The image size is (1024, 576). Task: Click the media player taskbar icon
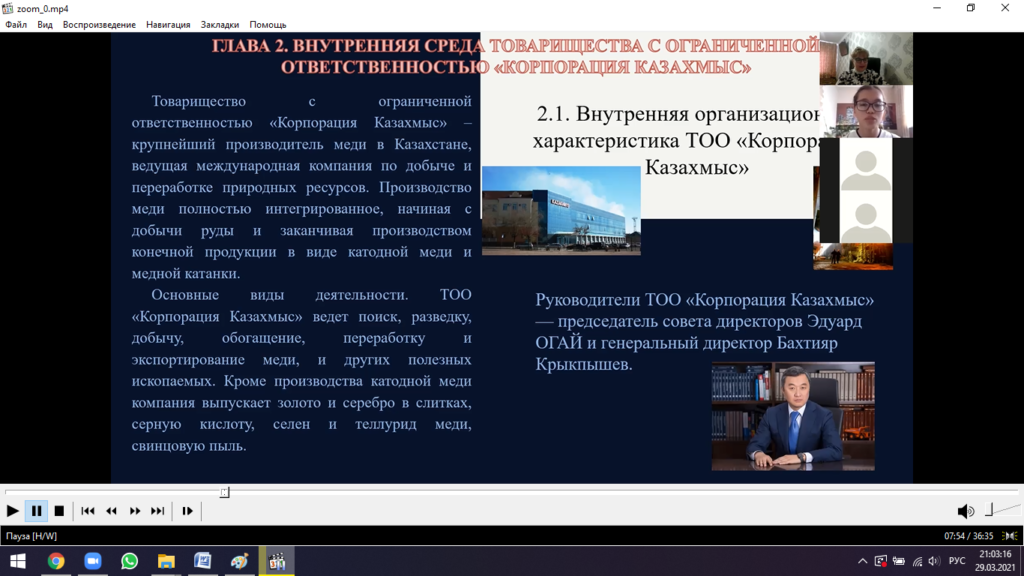277,561
